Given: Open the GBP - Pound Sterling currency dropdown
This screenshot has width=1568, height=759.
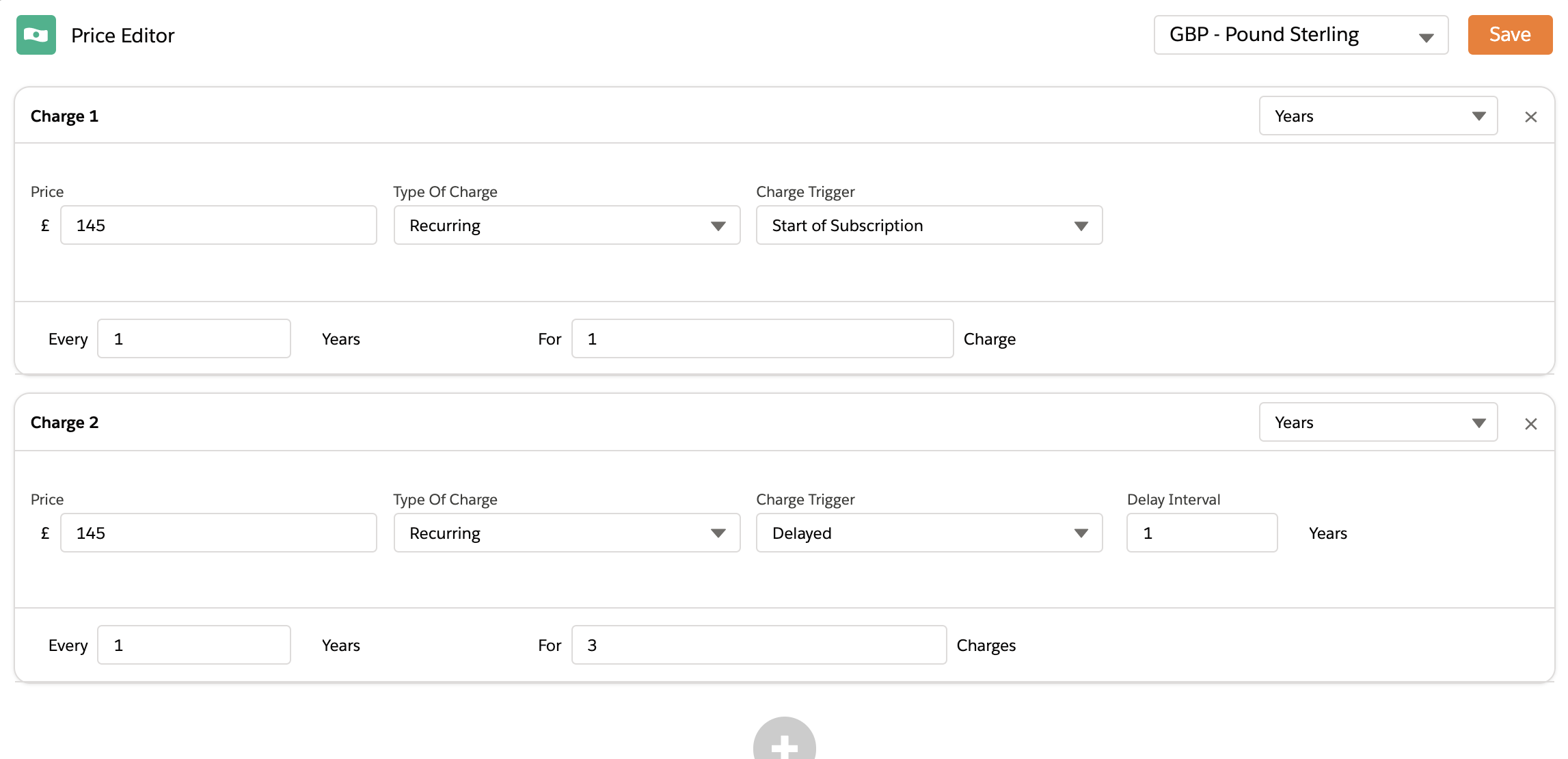Looking at the screenshot, I should coord(1301,35).
